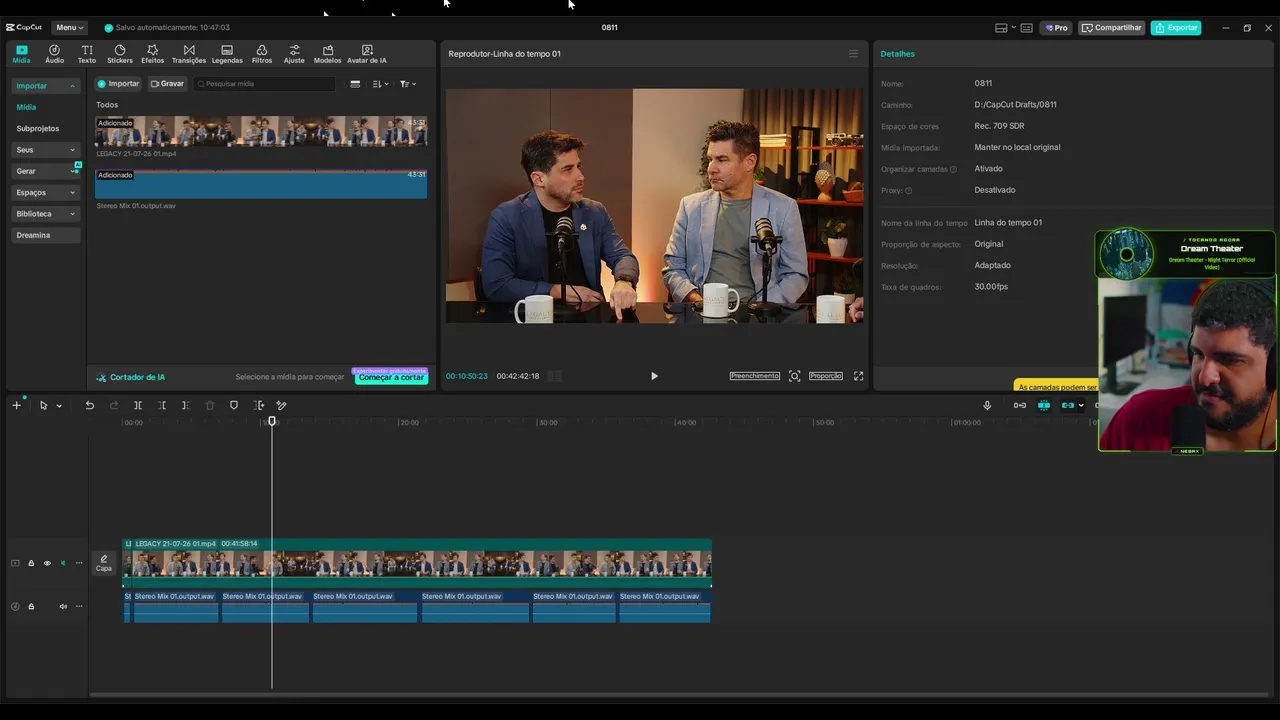Lock the audio track
The height and width of the screenshot is (720, 1280).
coord(31,606)
